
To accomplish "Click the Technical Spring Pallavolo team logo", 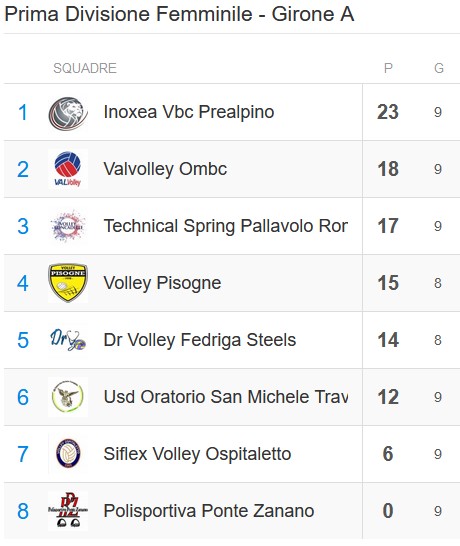I will pos(68,226).
